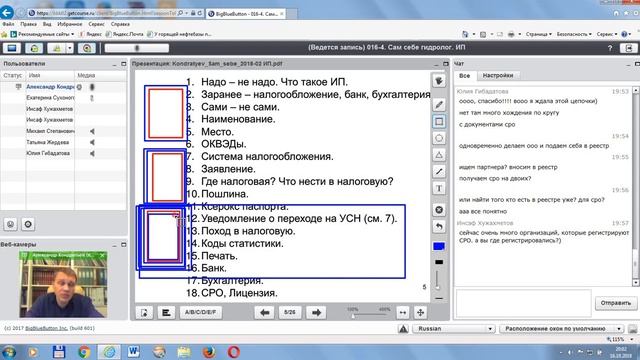
Task: Open the webcam button dropdown arrow
Action: (70, 48)
